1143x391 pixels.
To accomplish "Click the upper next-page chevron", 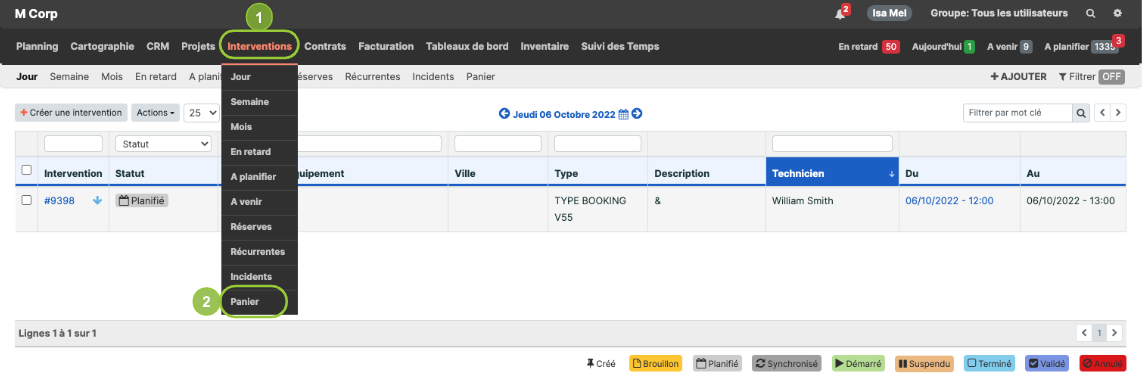I will 1118,113.
